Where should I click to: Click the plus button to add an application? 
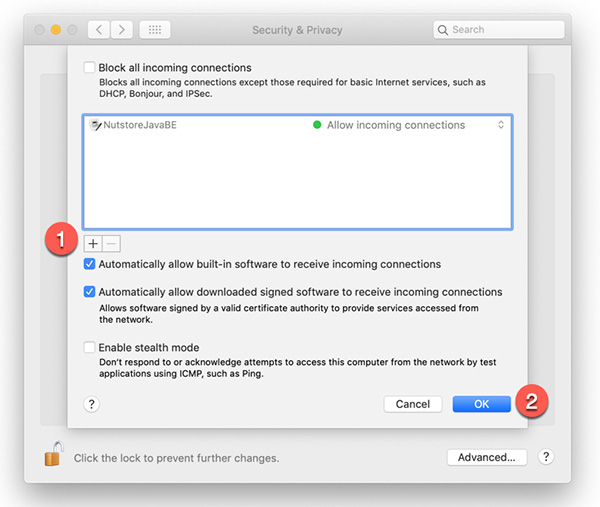tap(92, 243)
